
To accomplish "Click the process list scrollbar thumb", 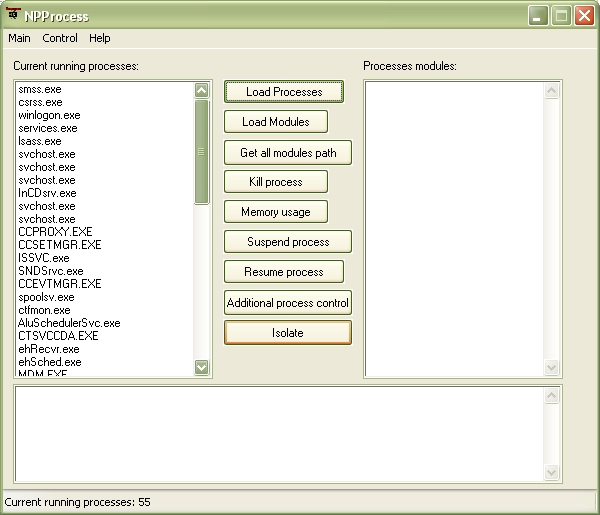I will [202, 152].
